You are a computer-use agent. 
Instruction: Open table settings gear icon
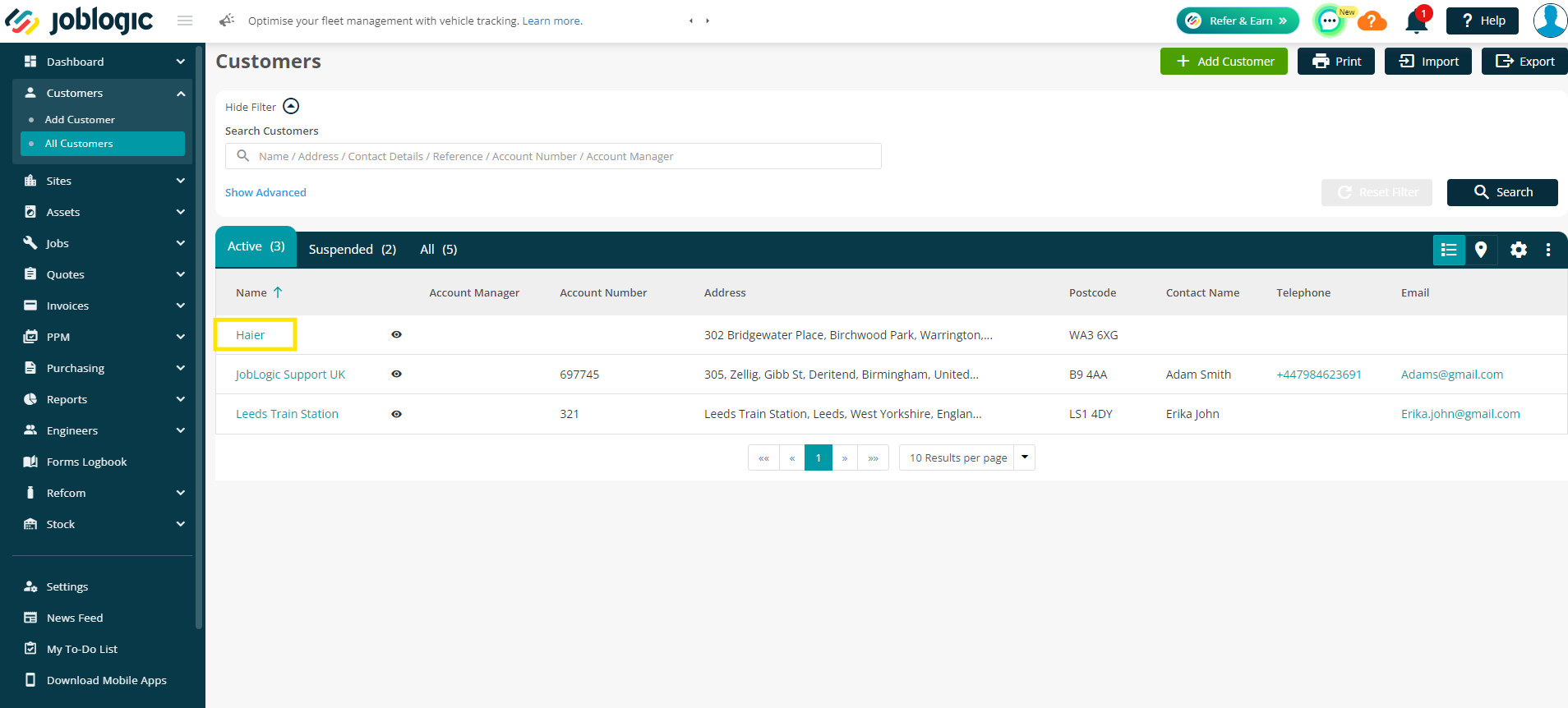pyautogui.click(x=1519, y=250)
